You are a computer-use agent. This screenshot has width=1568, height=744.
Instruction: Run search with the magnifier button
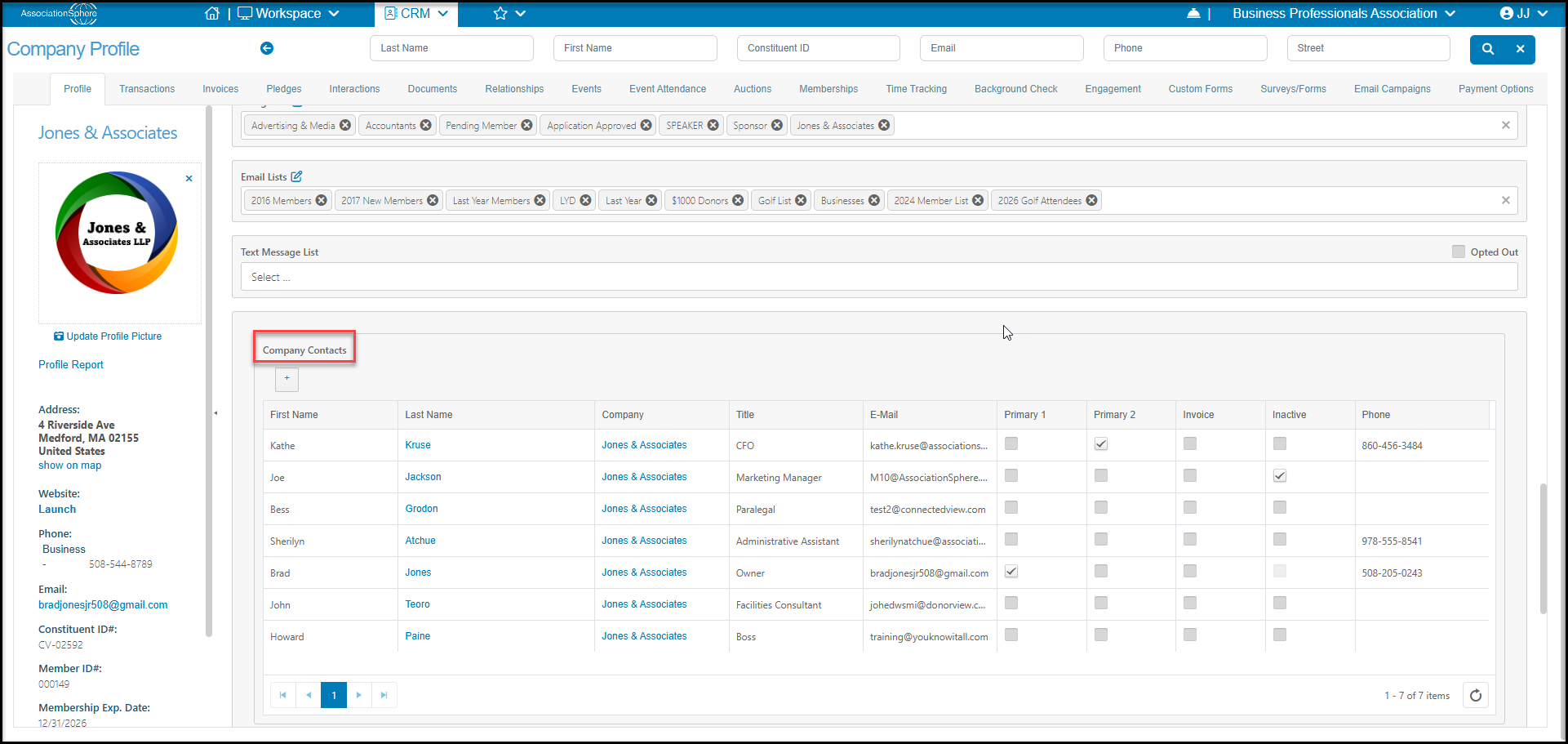coord(1487,49)
